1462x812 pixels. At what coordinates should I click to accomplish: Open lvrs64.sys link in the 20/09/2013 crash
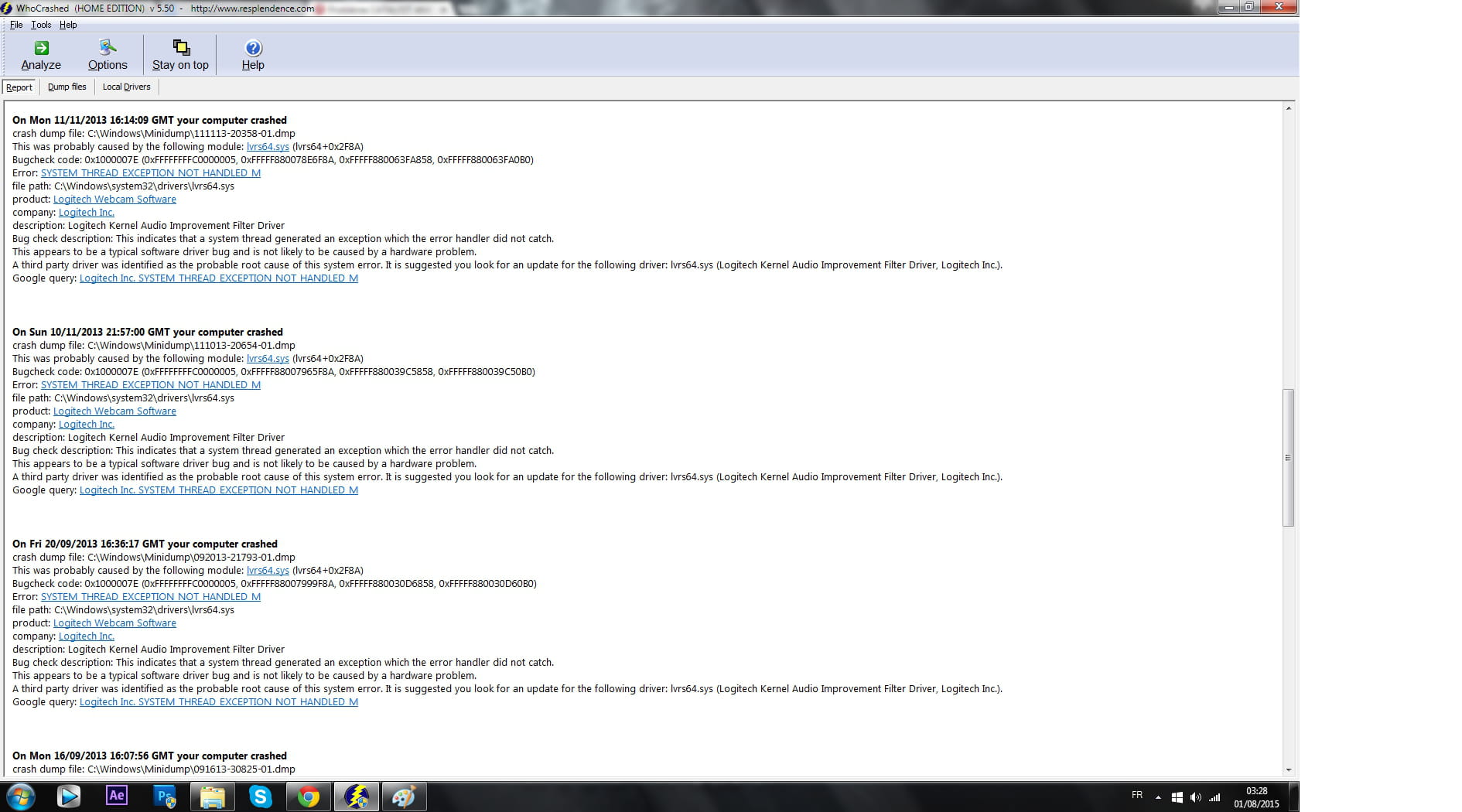pos(268,571)
